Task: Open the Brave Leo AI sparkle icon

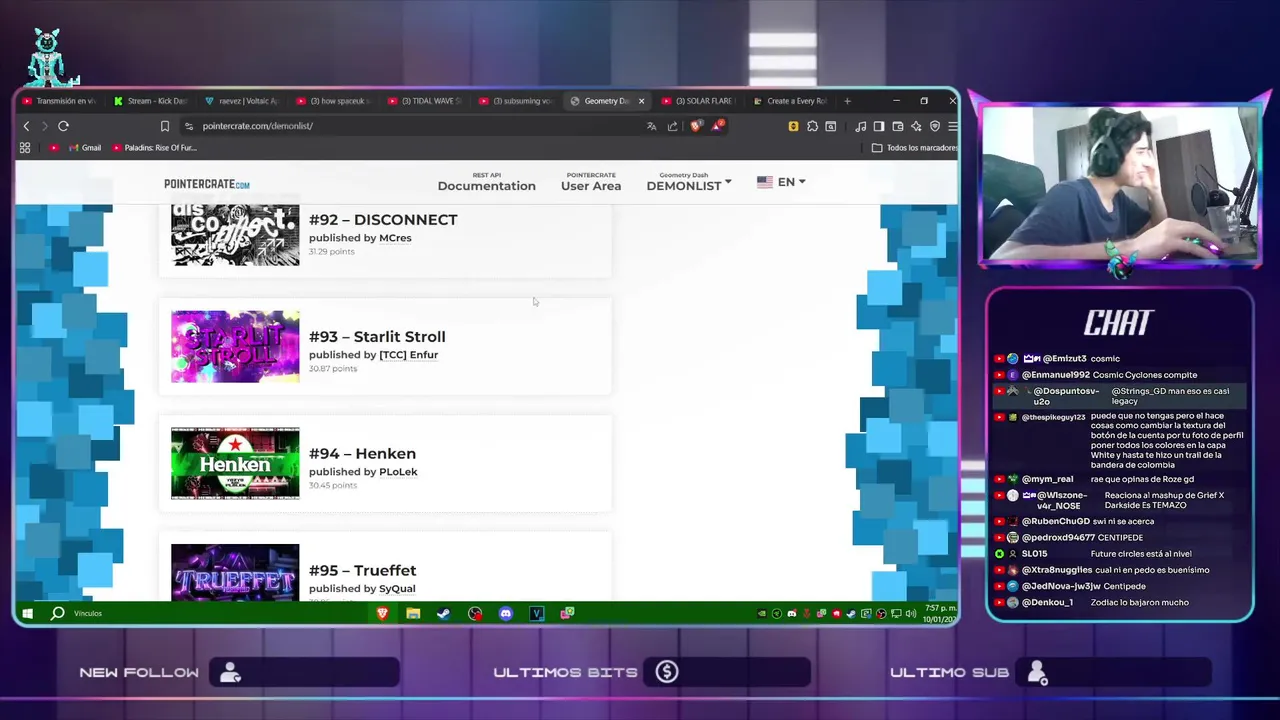Action: [916, 126]
